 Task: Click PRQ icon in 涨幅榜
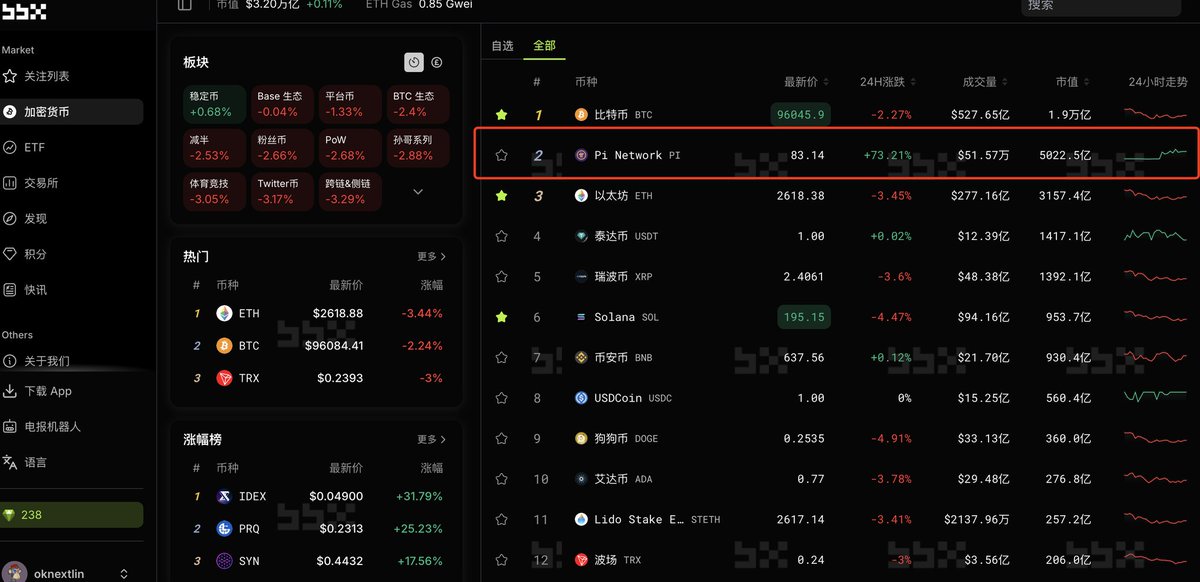[x=224, y=529]
